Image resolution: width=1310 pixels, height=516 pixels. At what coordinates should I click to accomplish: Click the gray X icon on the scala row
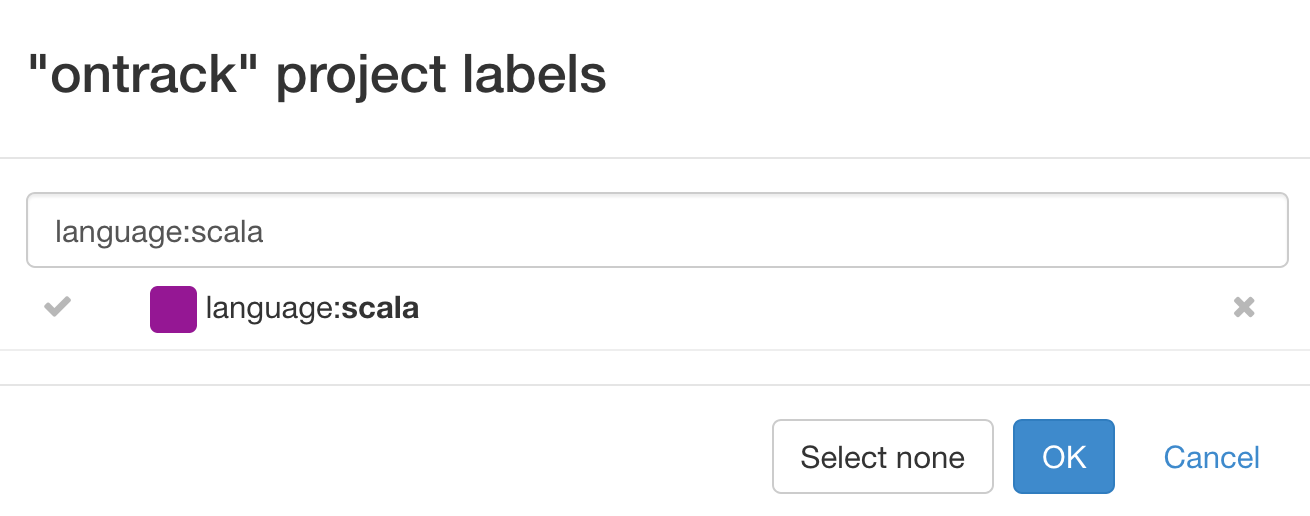pyautogui.click(x=1243, y=307)
